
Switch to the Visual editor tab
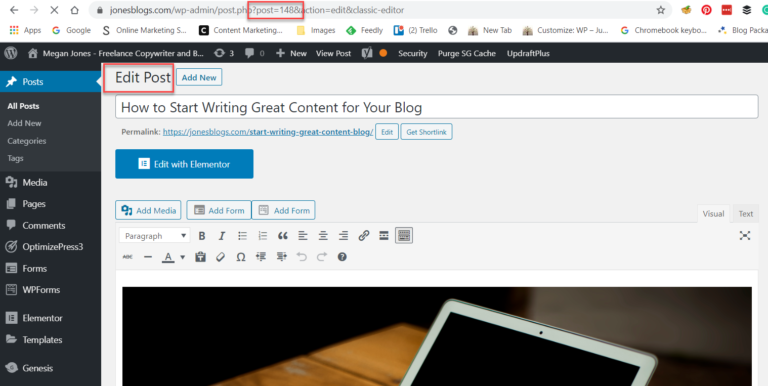pos(713,214)
